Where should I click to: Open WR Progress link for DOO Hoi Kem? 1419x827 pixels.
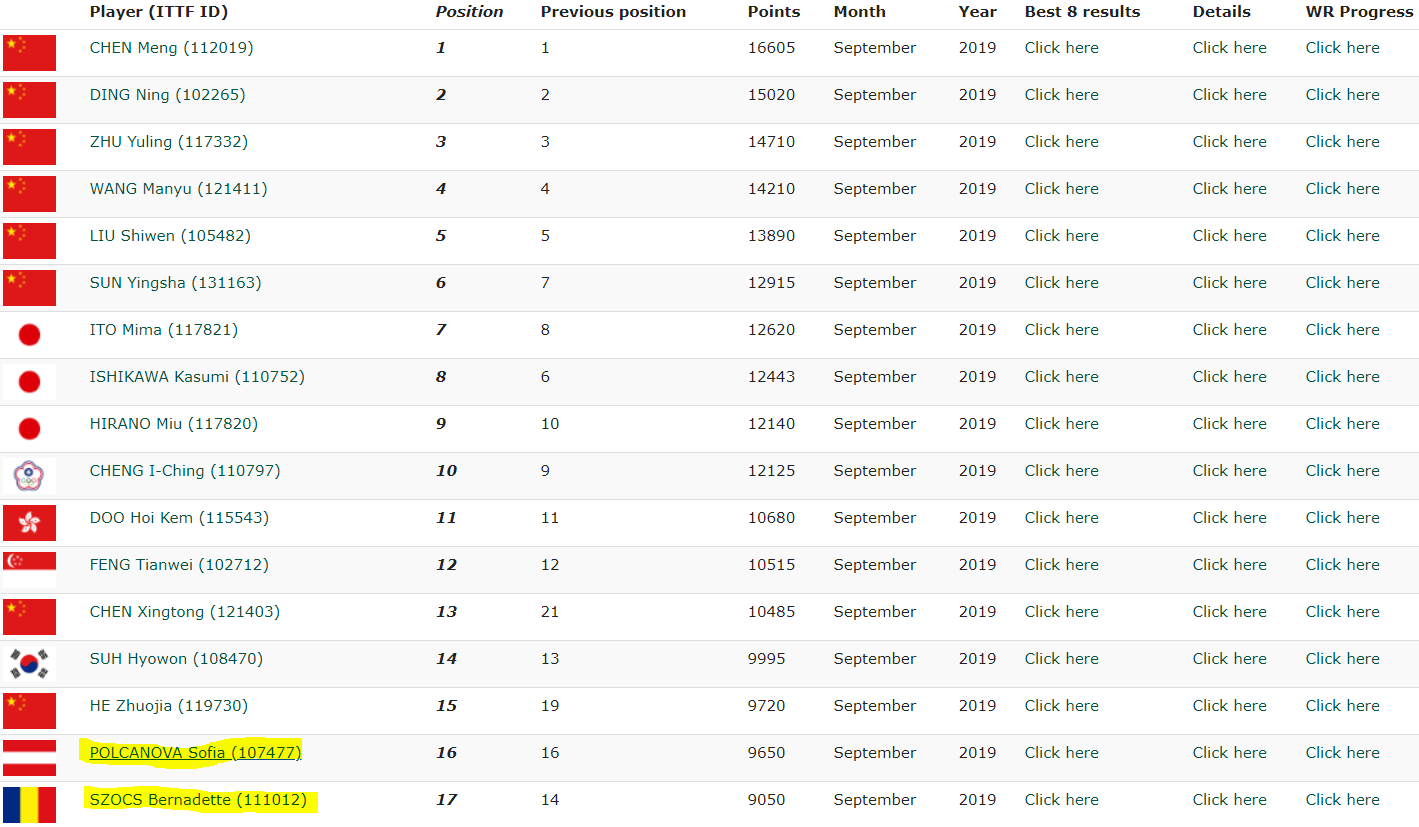point(1342,518)
